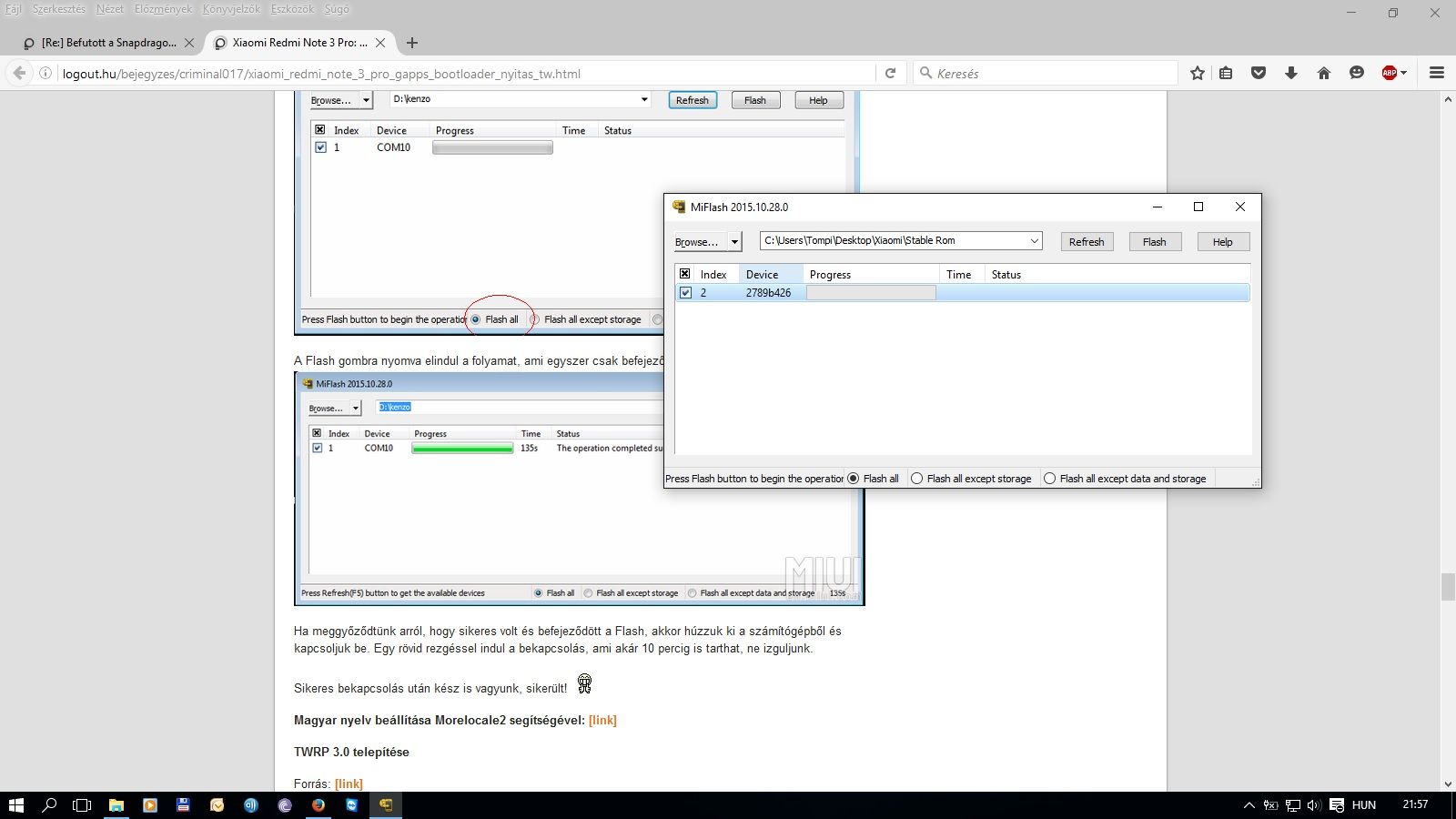Show bookmarks list icon in Firefox toolbar

[1226, 74]
